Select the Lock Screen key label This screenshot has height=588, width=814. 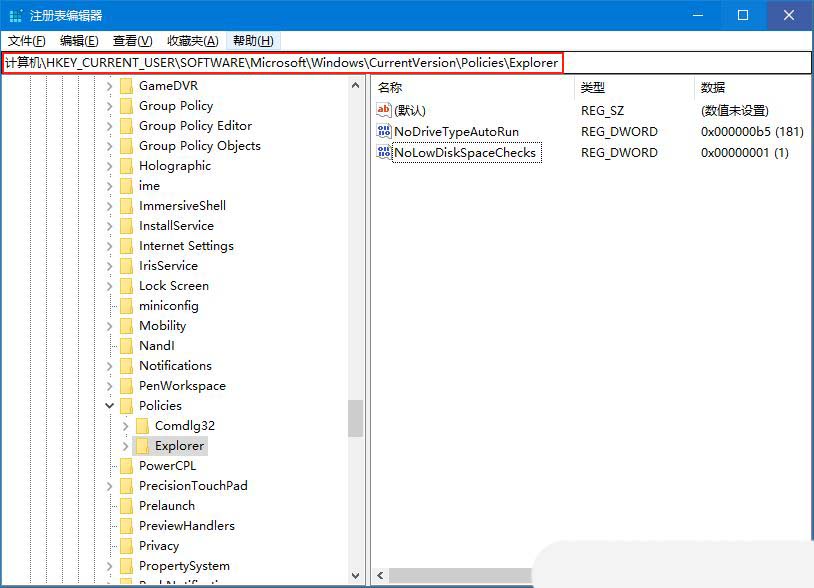click(174, 286)
